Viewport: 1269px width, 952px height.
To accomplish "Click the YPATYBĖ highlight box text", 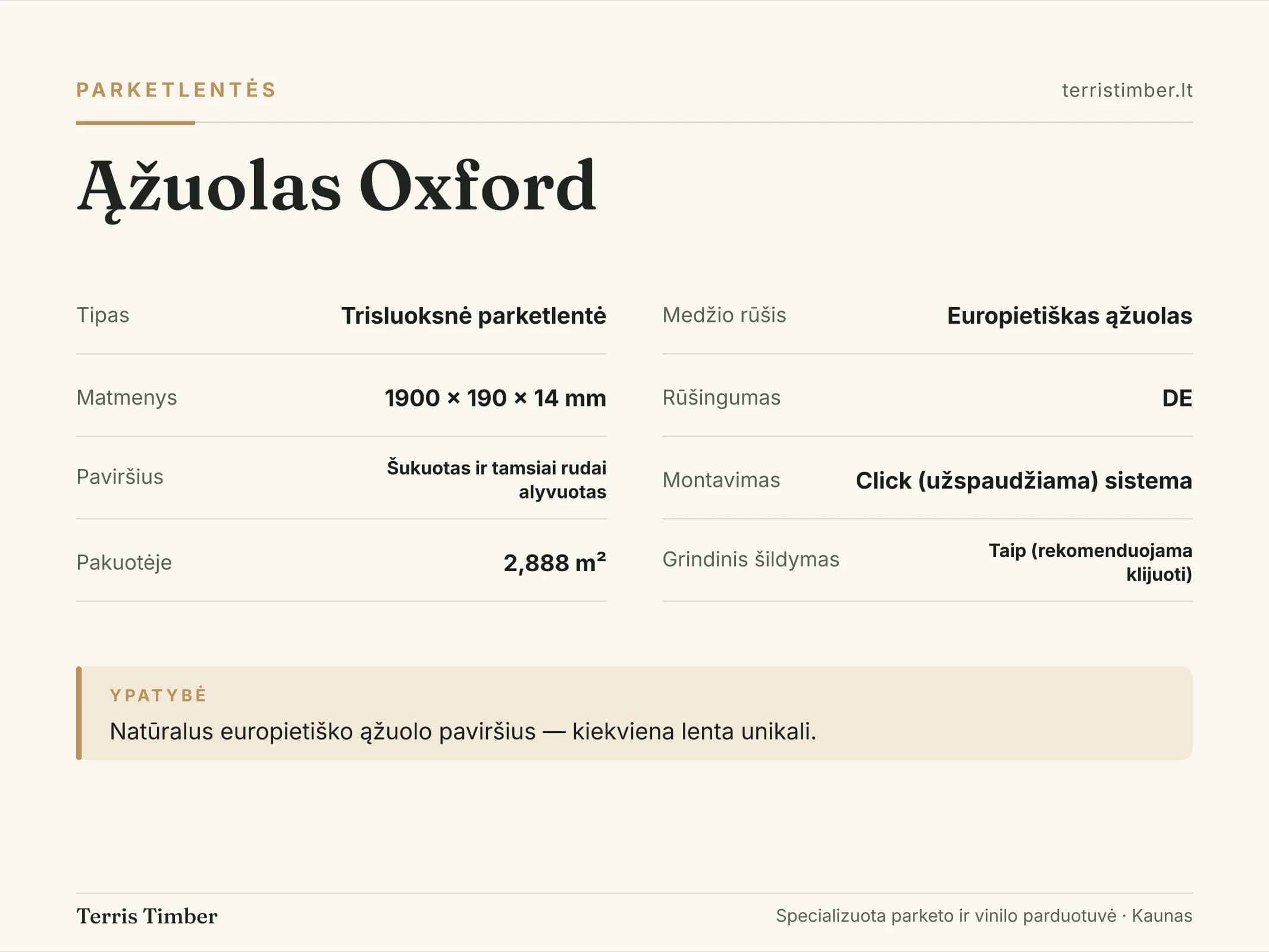I will [463, 731].
